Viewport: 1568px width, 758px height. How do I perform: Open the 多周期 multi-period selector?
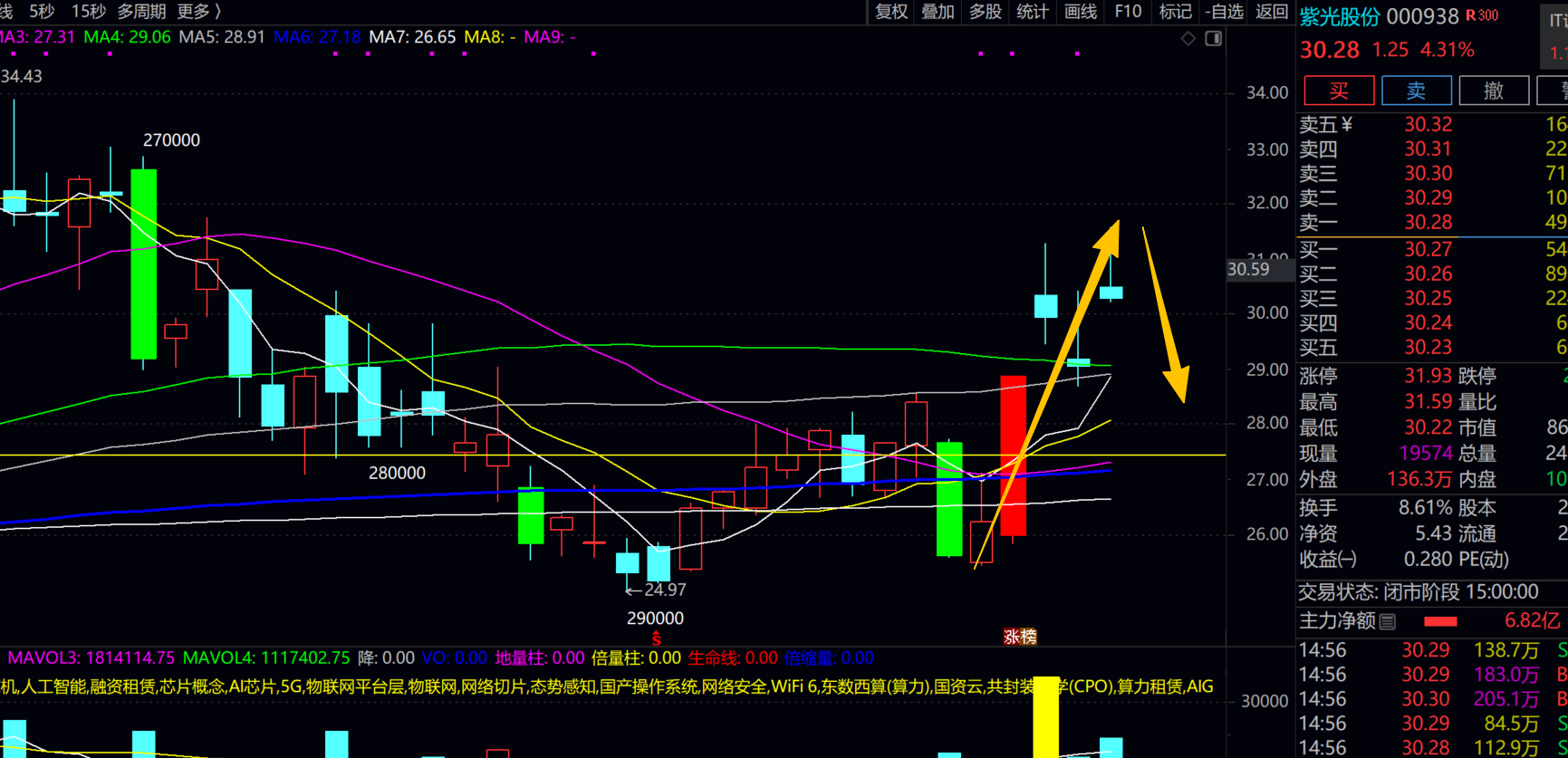coord(142,12)
